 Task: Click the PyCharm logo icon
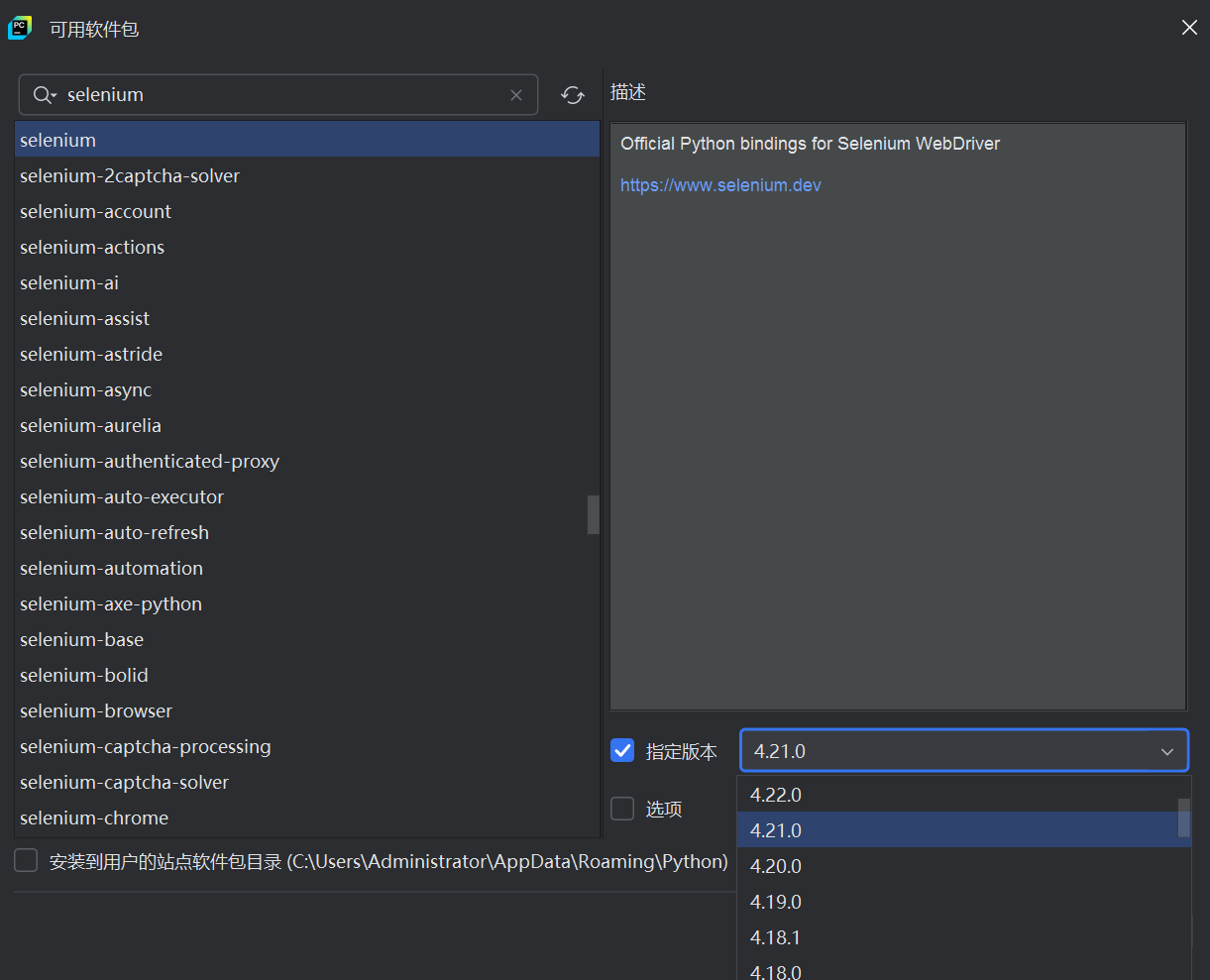(20, 28)
